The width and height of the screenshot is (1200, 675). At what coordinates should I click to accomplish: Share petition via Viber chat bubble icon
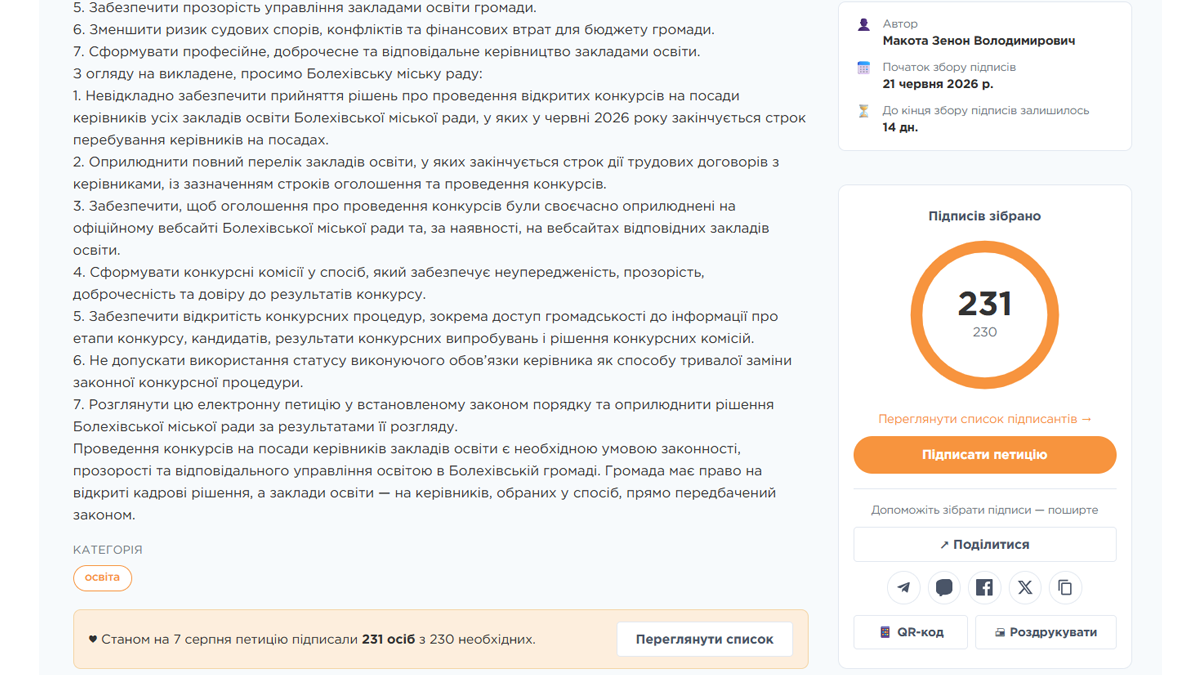944,587
